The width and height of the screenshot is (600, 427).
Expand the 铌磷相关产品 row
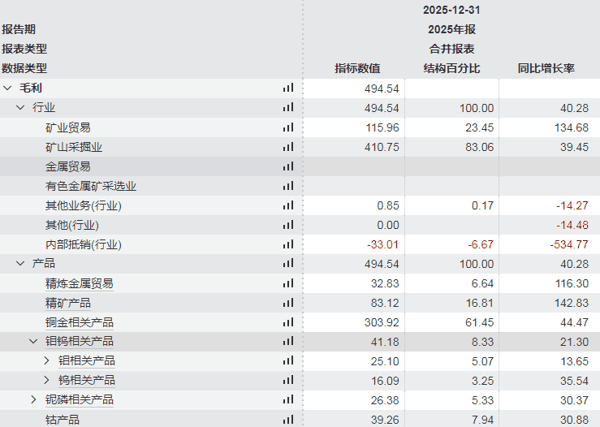(34, 400)
